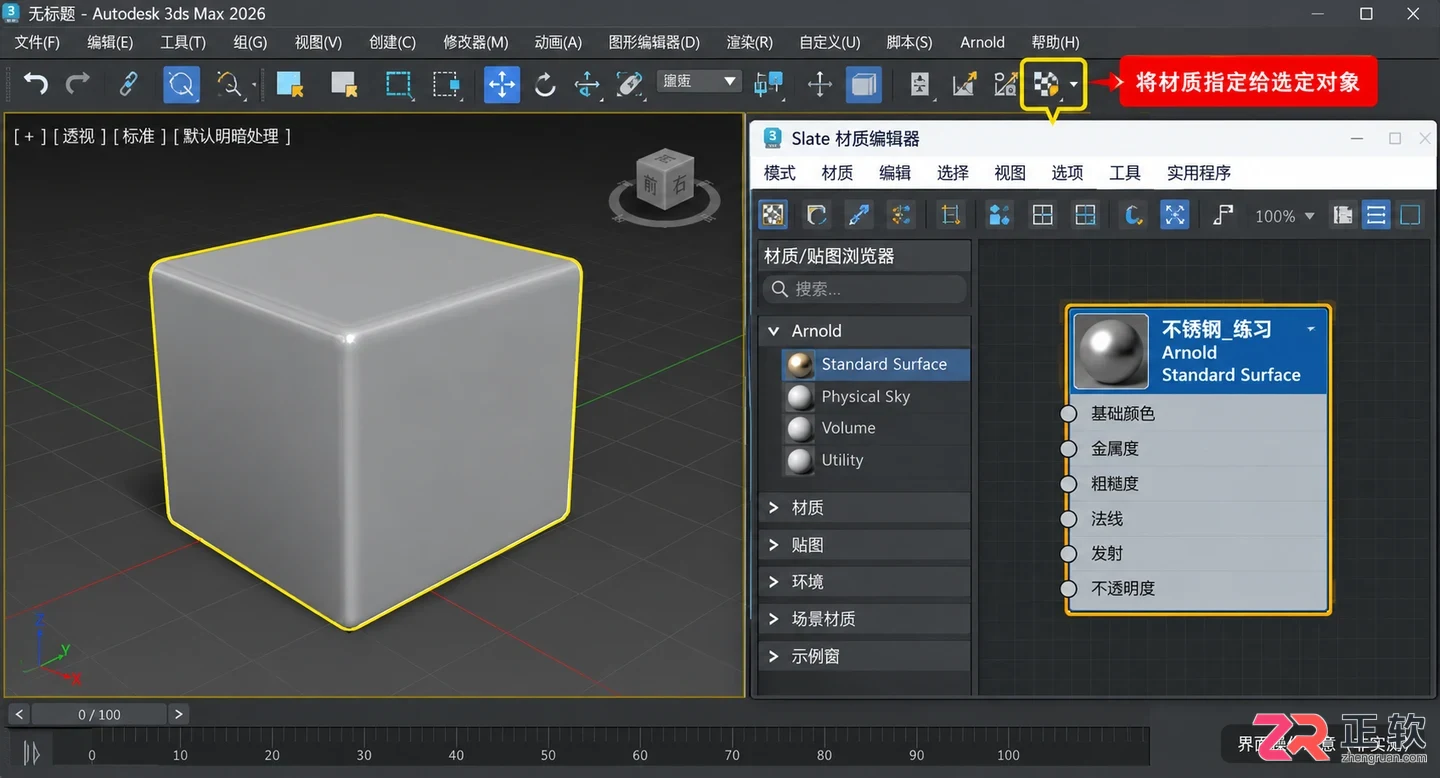Image resolution: width=1440 pixels, height=778 pixels.
Task: Click the 基础颜色 input socket on node
Action: pyautogui.click(x=1069, y=413)
